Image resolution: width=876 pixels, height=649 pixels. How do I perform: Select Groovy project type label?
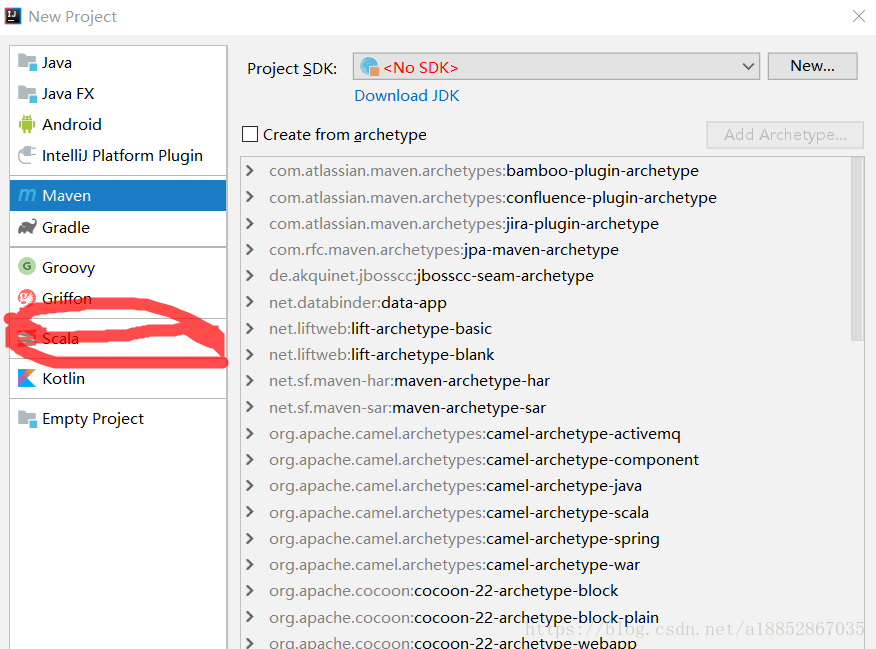coord(69,268)
